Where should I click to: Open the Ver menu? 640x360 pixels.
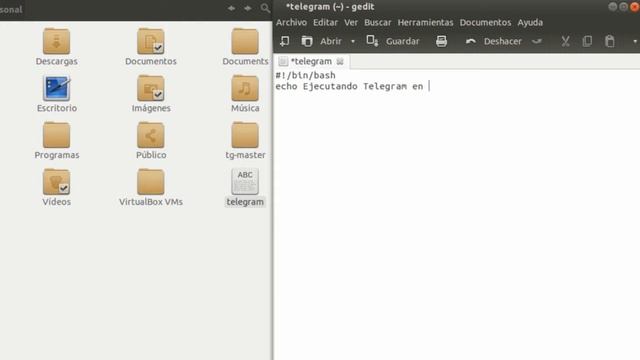coord(351,22)
